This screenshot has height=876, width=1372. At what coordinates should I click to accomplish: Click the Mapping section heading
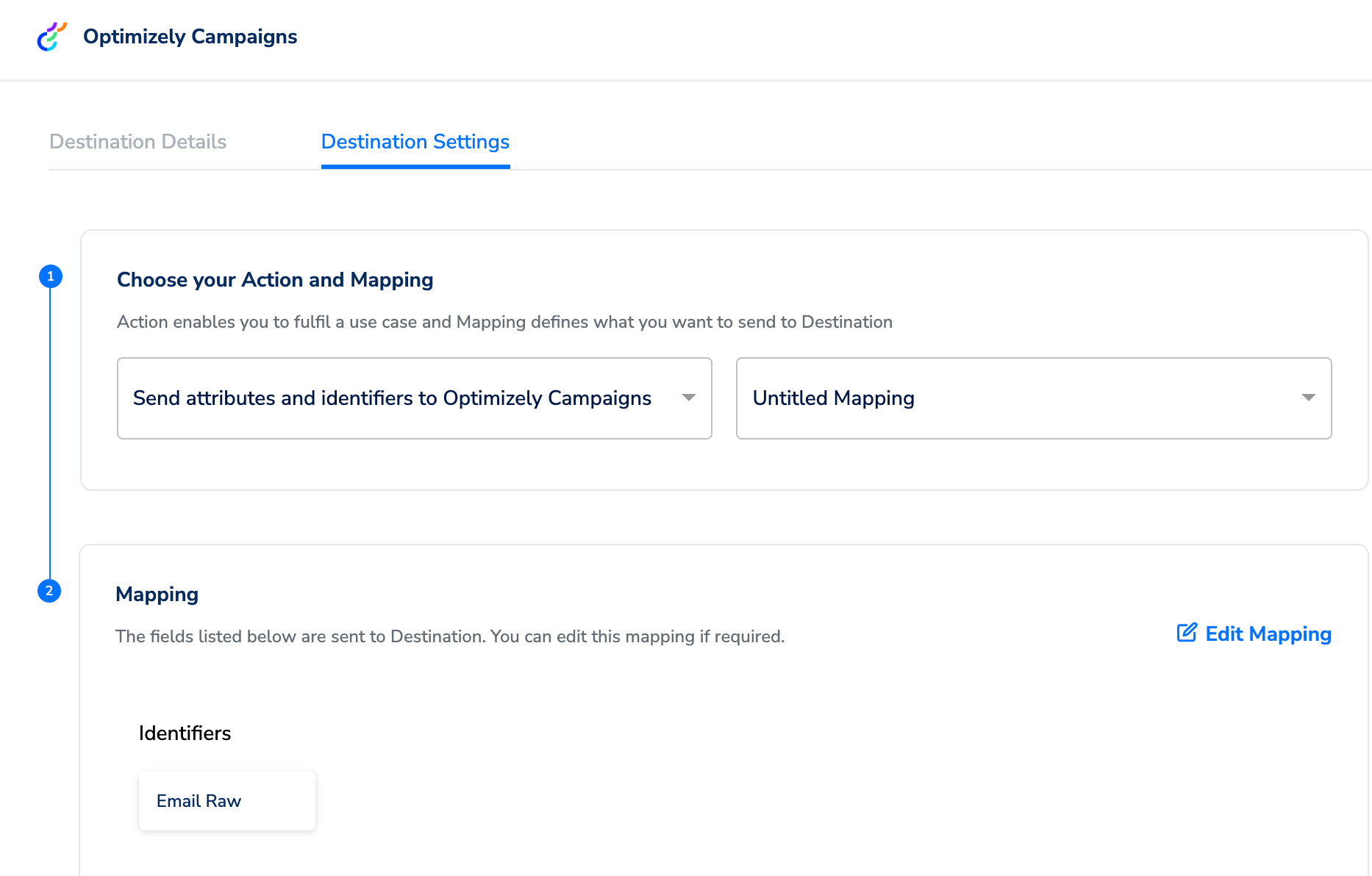pos(157,595)
